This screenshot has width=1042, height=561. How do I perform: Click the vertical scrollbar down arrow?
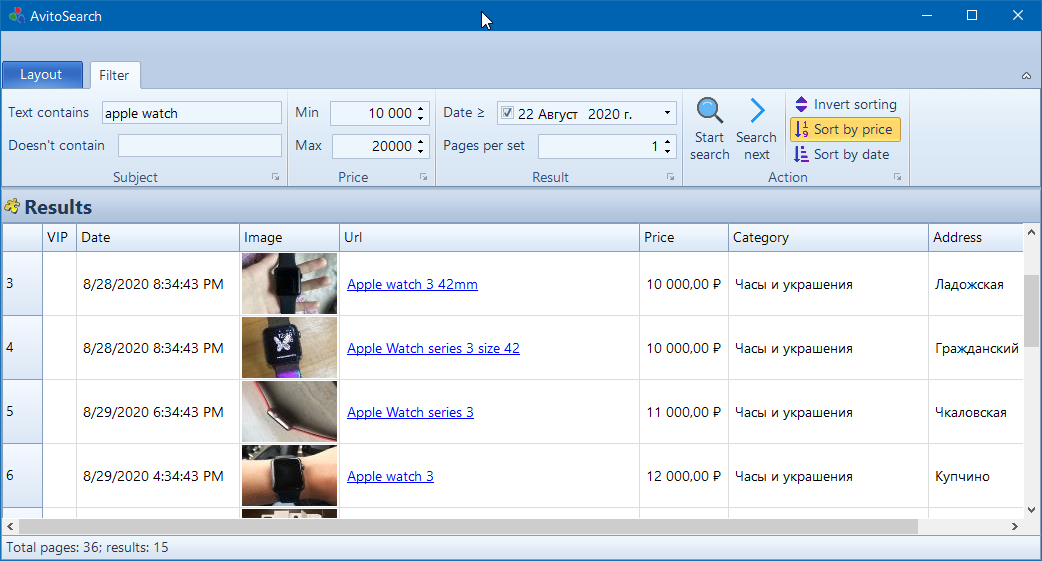pos(1031,510)
